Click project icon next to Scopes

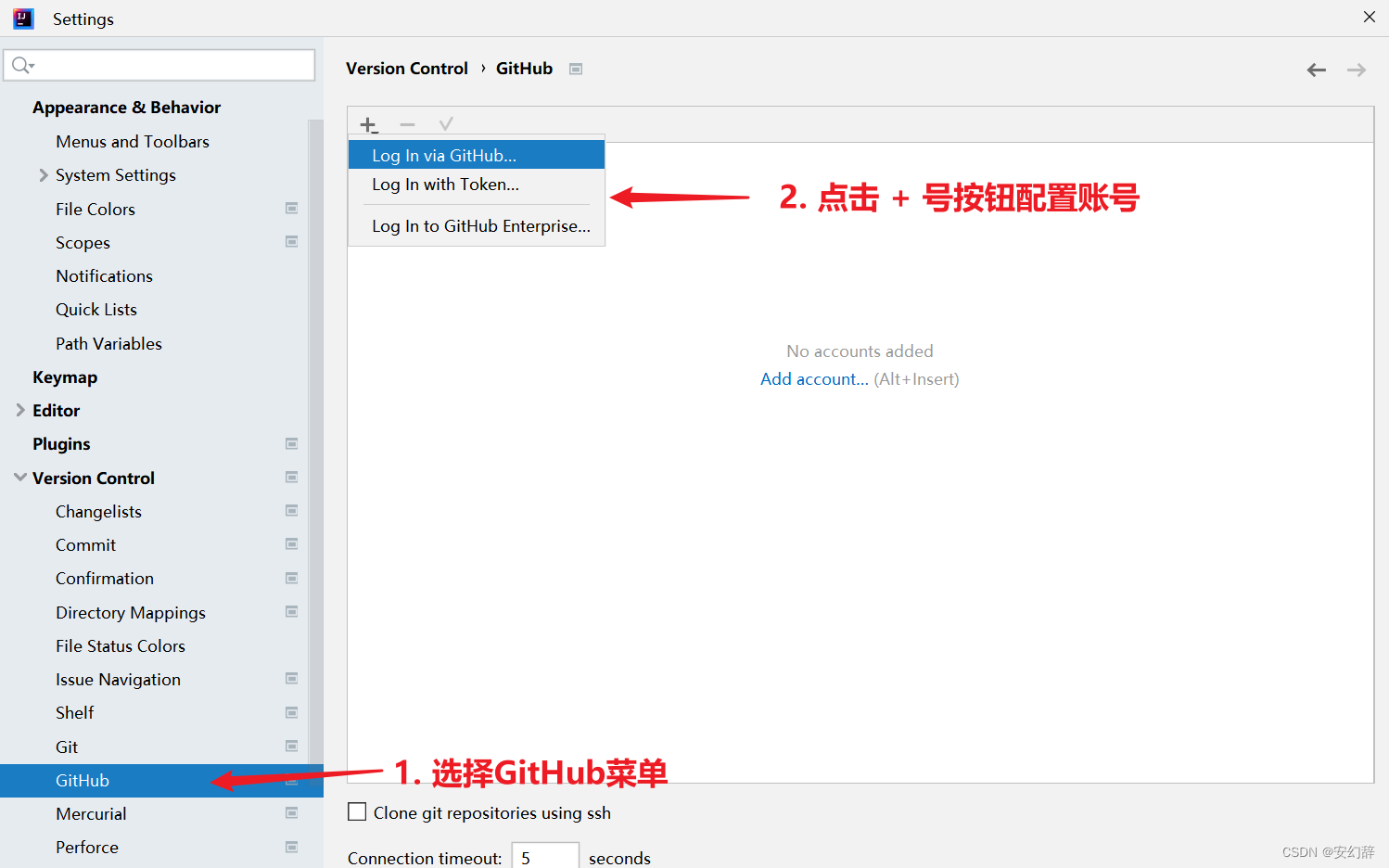(x=291, y=242)
